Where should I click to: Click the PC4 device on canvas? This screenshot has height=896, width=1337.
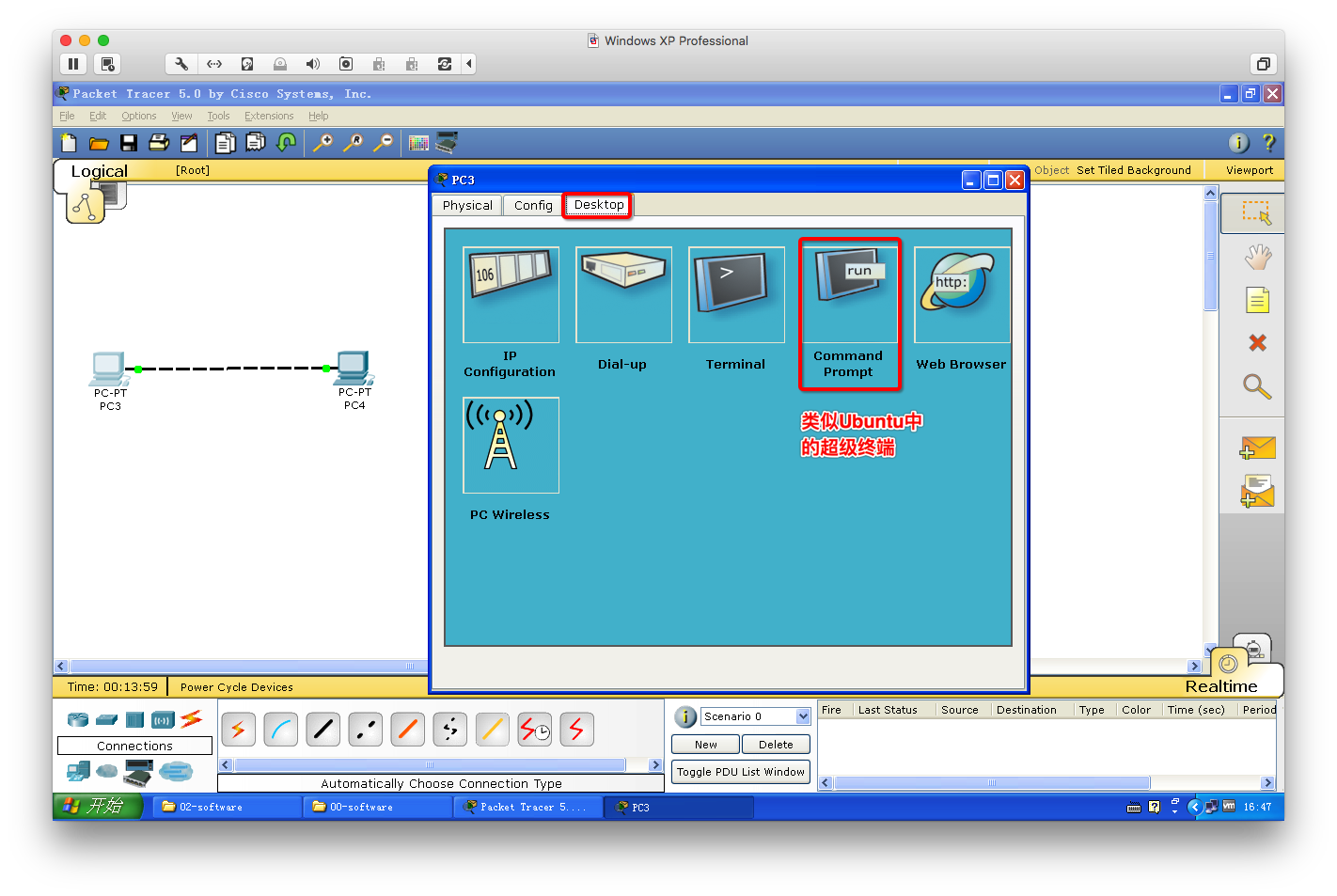tap(354, 369)
